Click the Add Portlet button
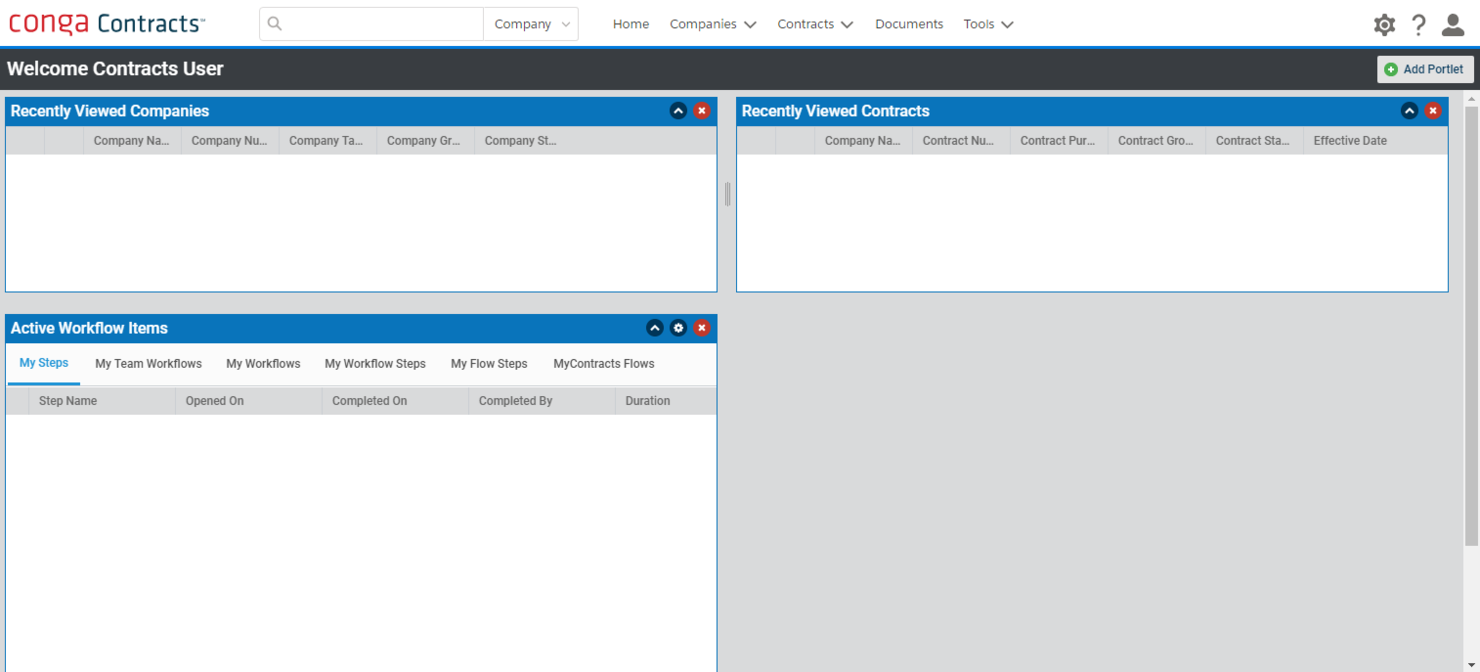The width and height of the screenshot is (1480, 672). (1425, 69)
